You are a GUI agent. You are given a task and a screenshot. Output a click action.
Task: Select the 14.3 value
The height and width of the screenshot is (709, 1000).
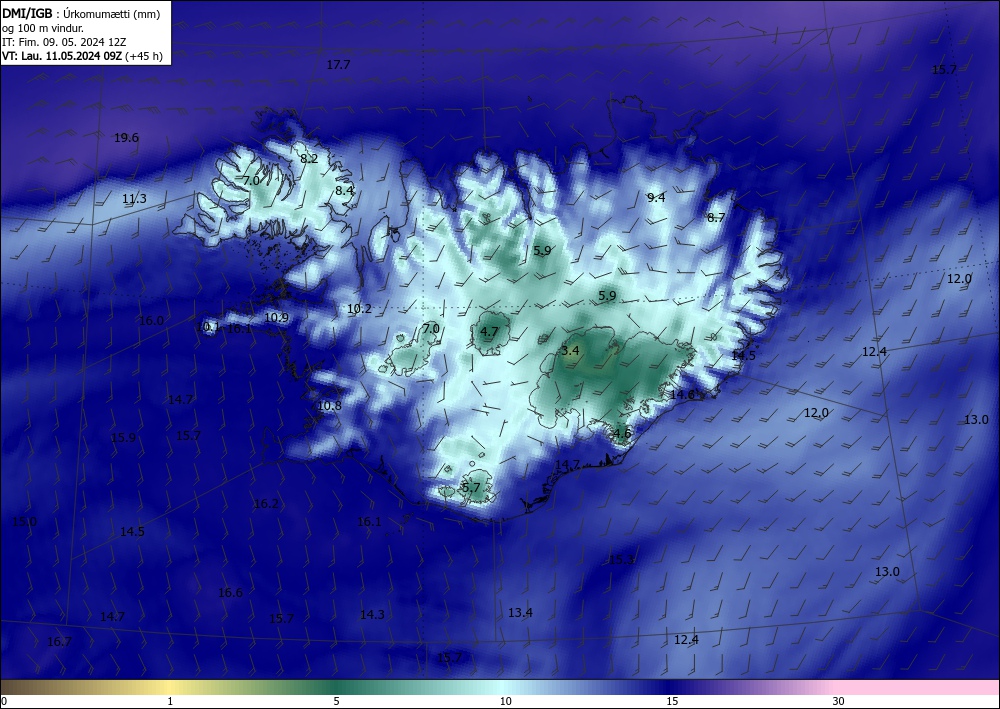tap(372, 615)
